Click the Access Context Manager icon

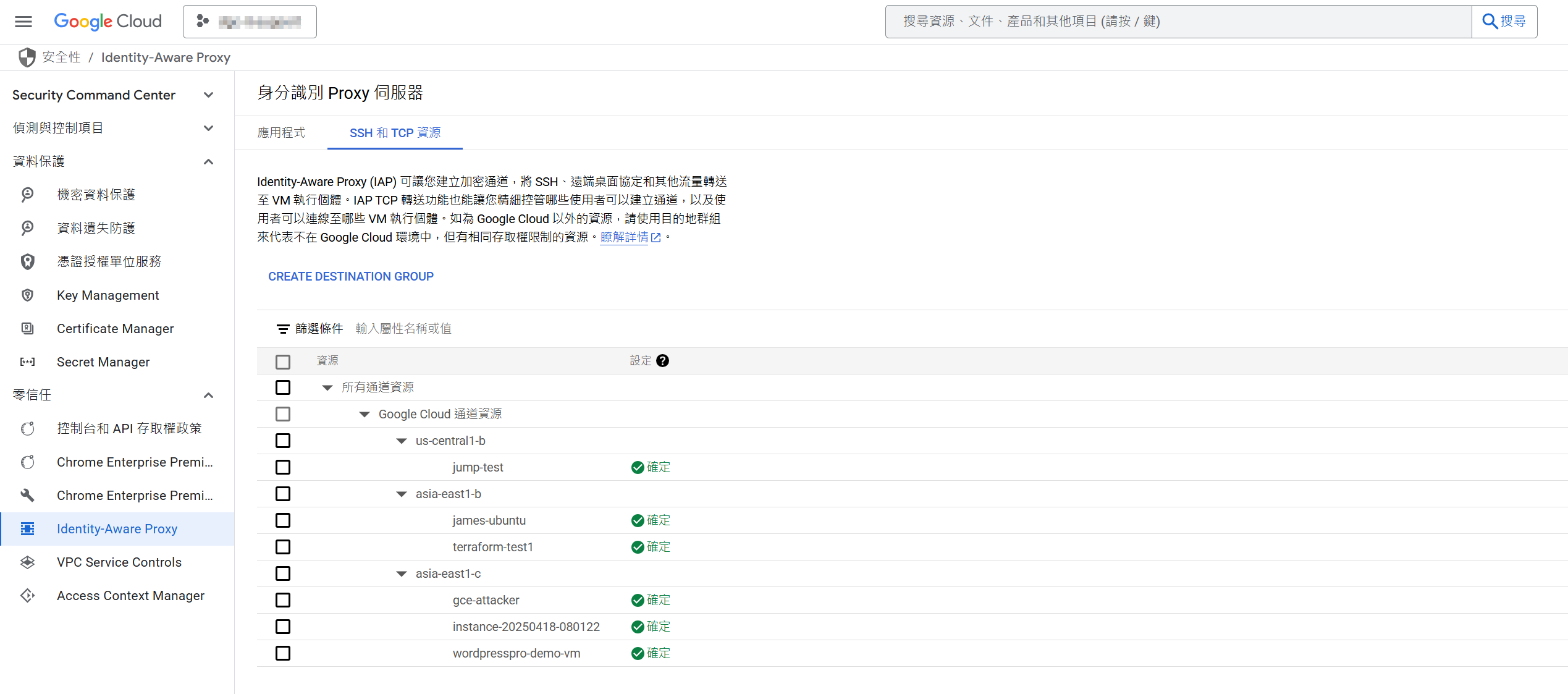(27, 595)
